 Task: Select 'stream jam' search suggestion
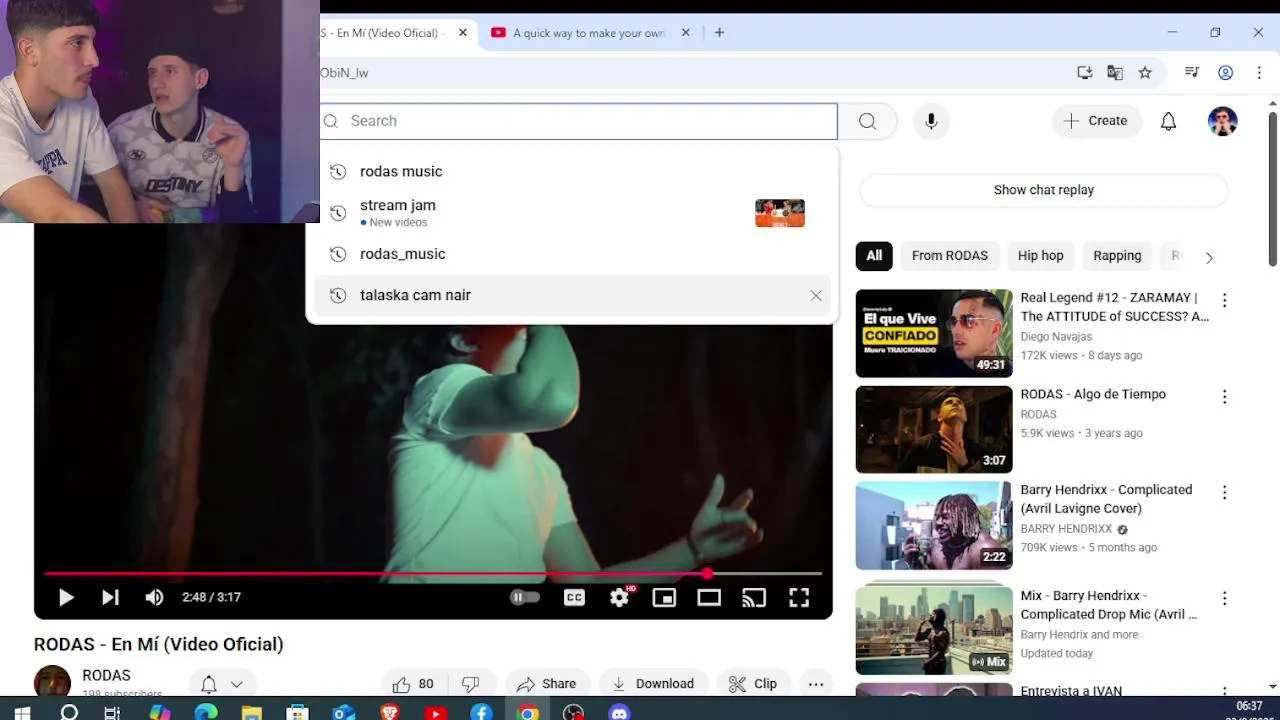pos(572,212)
